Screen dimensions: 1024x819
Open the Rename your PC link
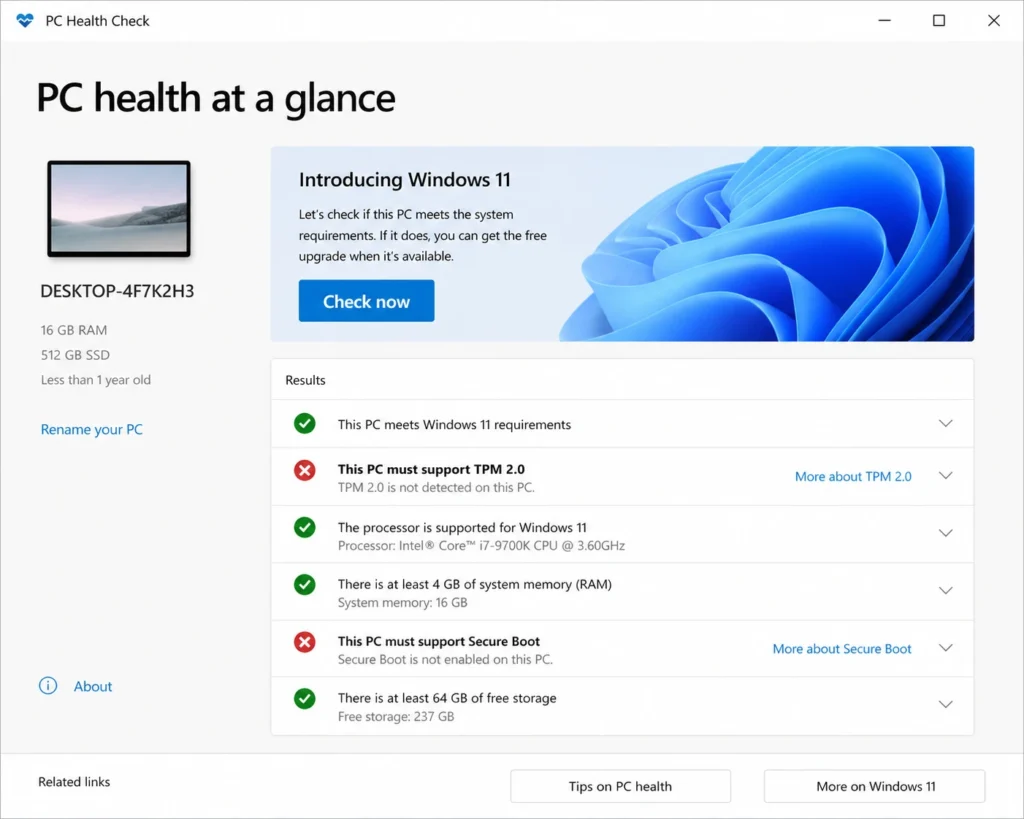pos(91,429)
